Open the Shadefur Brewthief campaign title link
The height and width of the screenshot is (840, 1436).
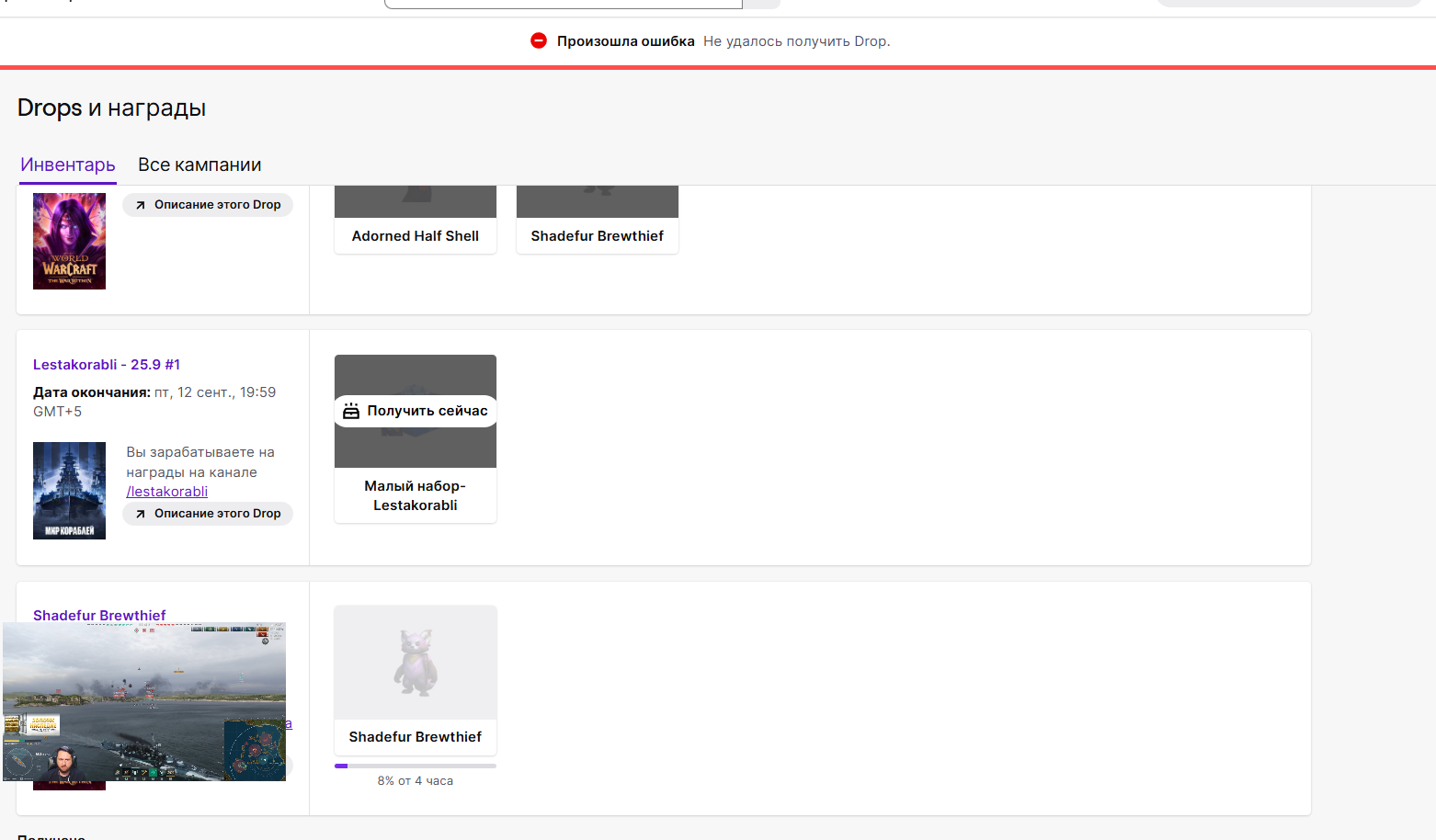pyautogui.click(x=99, y=615)
